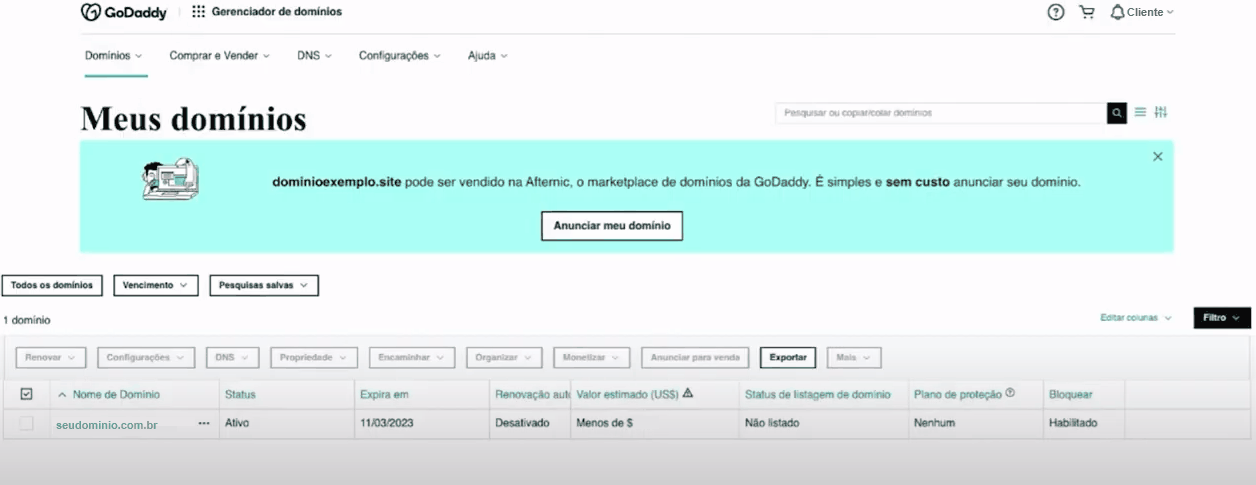Click the black search magnifier button
The width and height of the screenshot is (1256, 485).
[1117, 113]
